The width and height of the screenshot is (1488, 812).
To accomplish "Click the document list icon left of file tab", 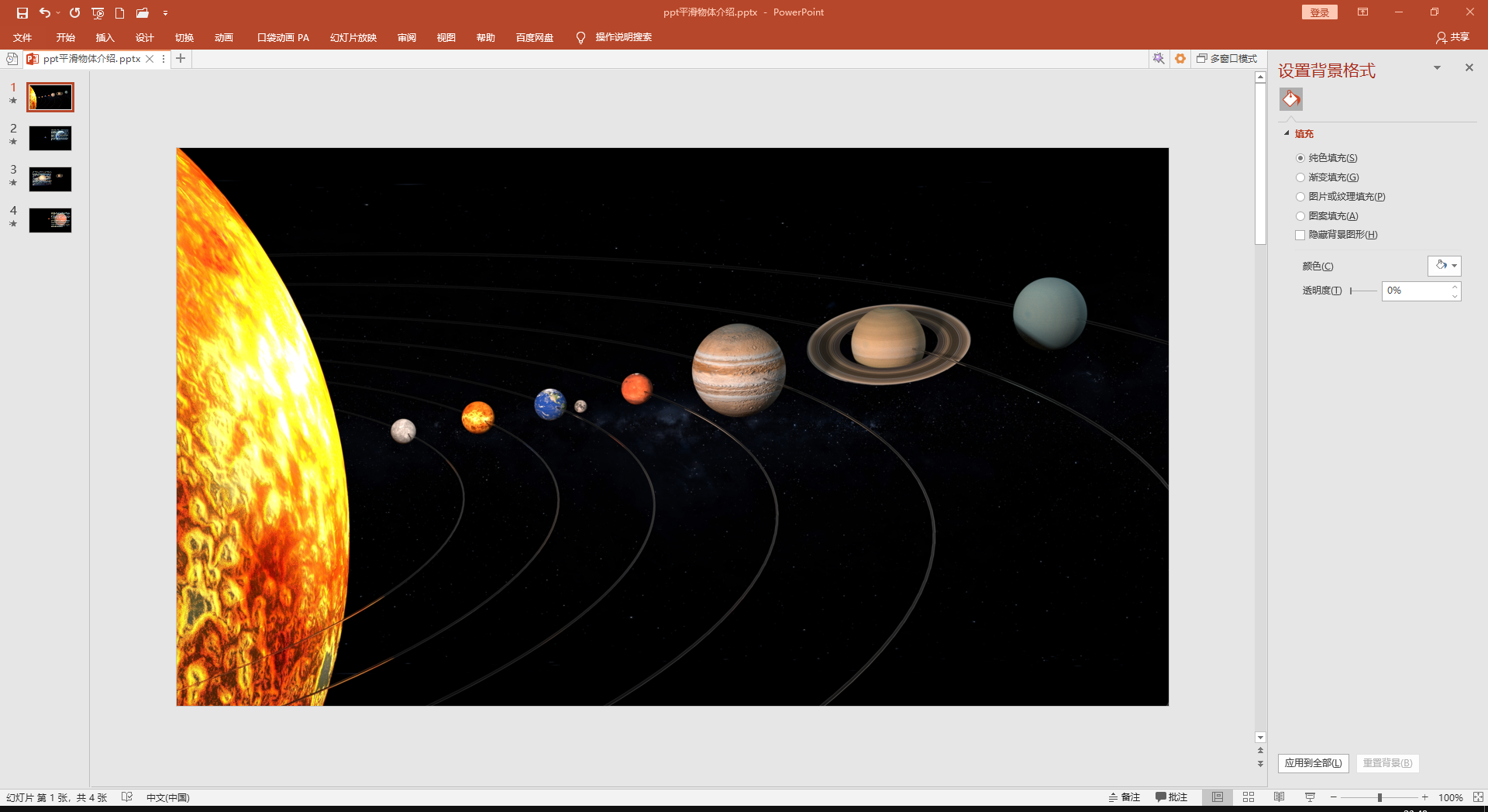I will (x=12, y=59).
